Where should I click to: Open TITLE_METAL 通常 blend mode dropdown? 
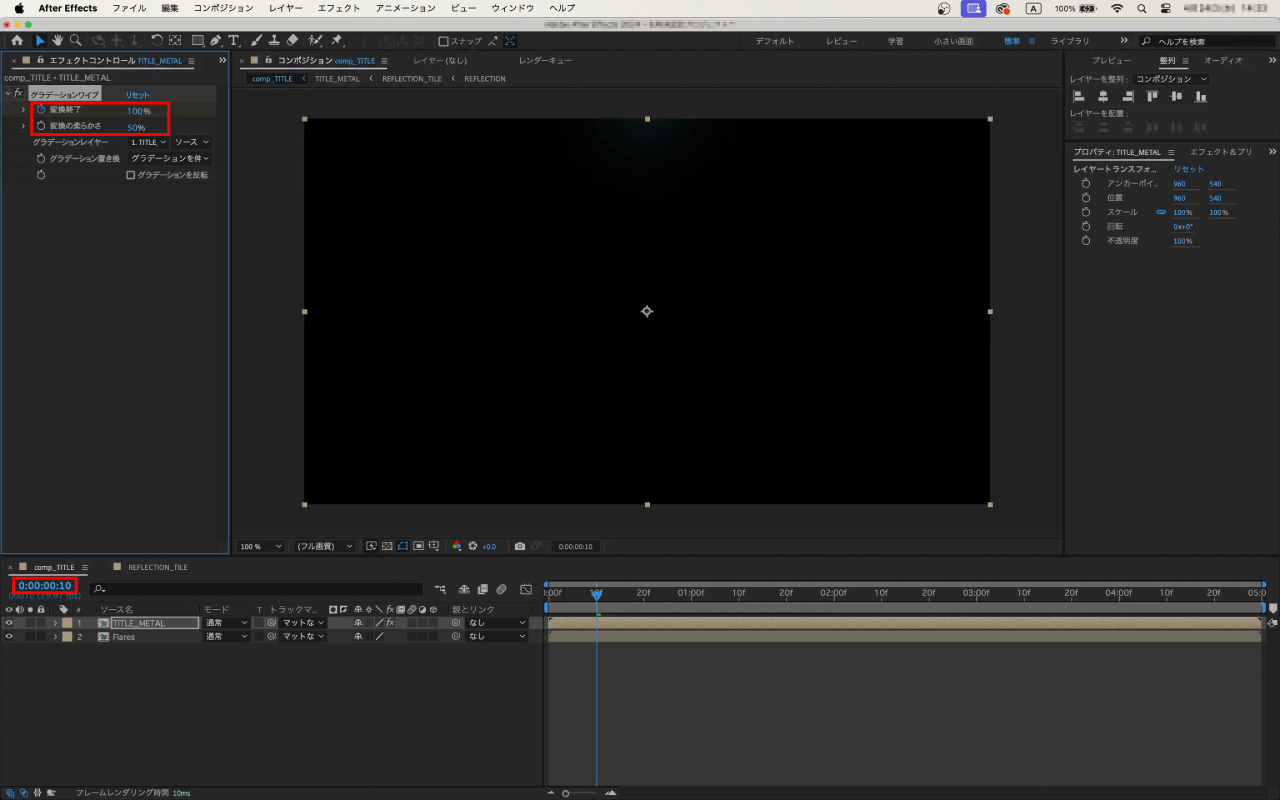227,623
